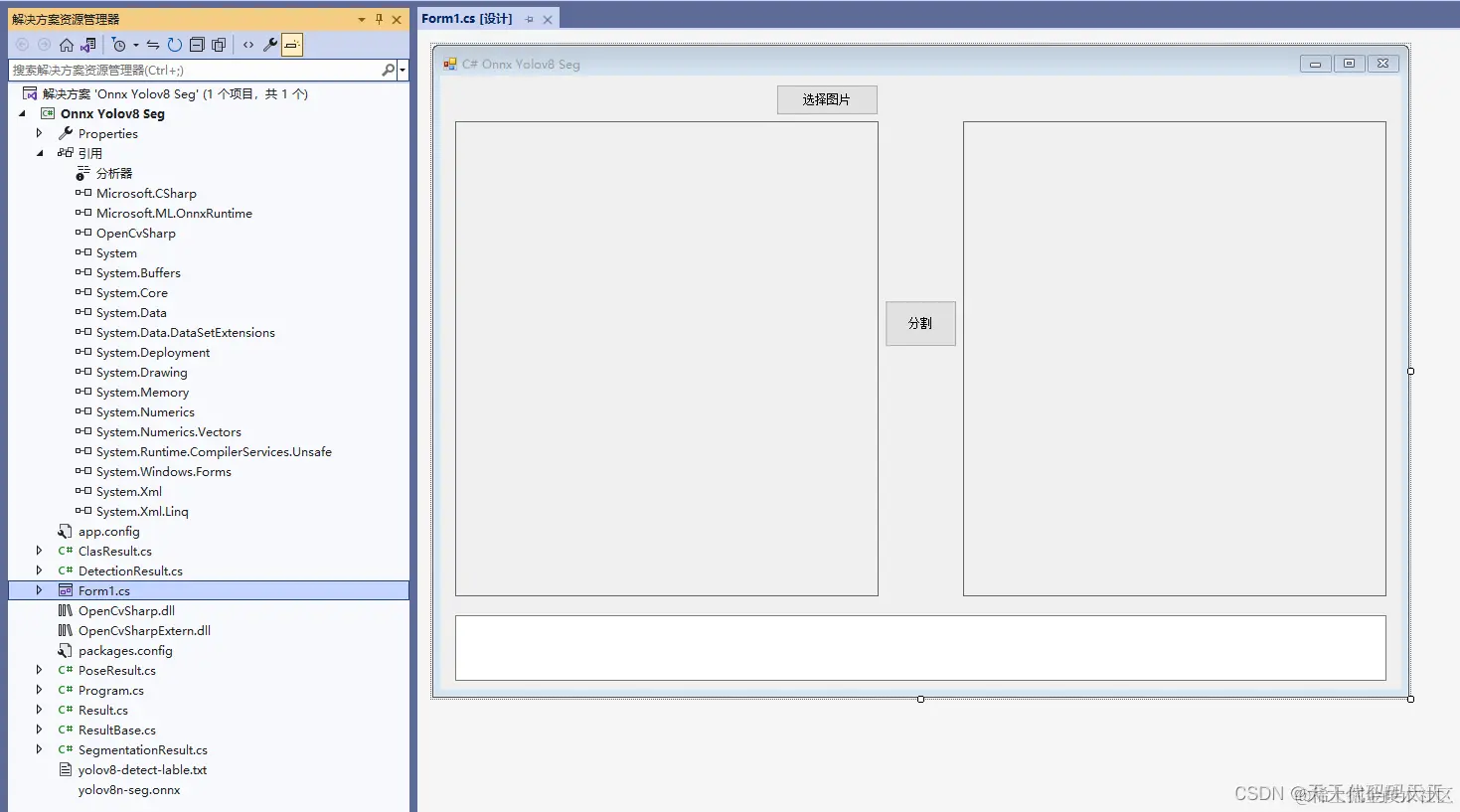Expand the SegmentationResult.cs node
This screenshot has height=812, width=1460.
[x=40, y=749]
